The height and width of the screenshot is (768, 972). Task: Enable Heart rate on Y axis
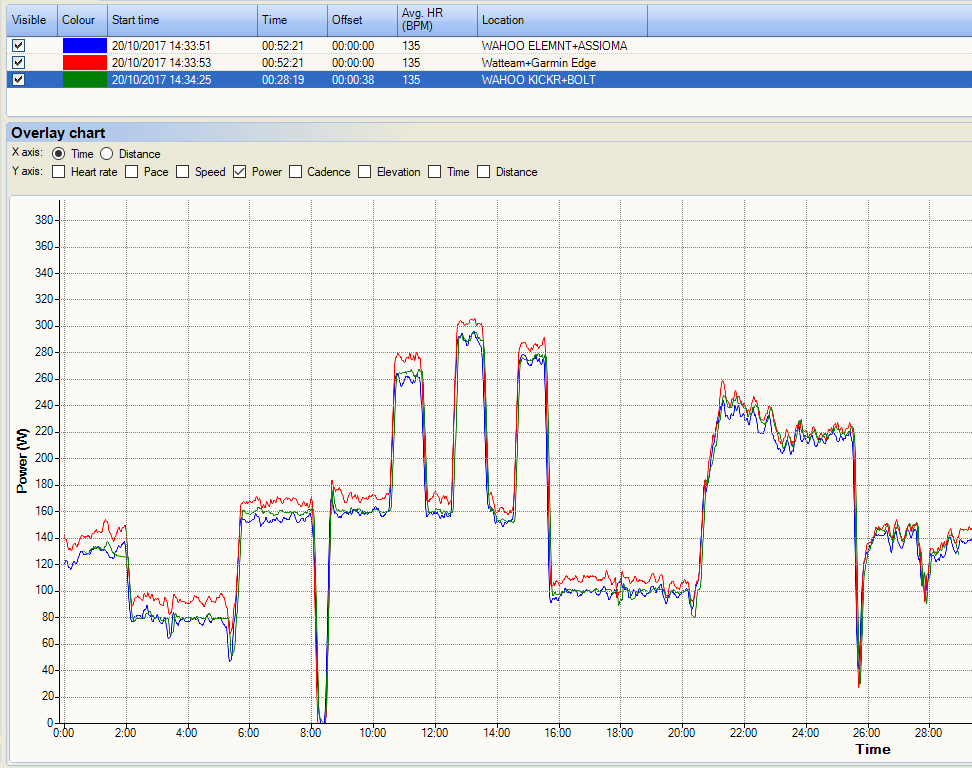pos(59,172)
